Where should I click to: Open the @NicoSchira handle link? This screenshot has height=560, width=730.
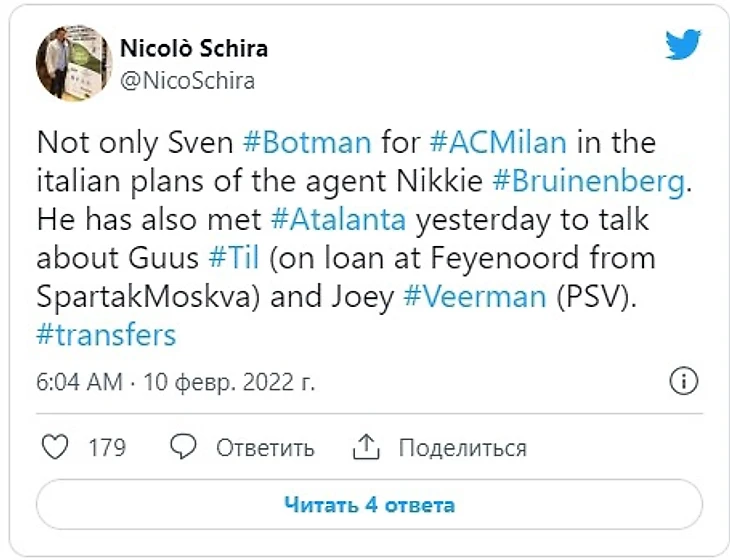tap(187, 81)
